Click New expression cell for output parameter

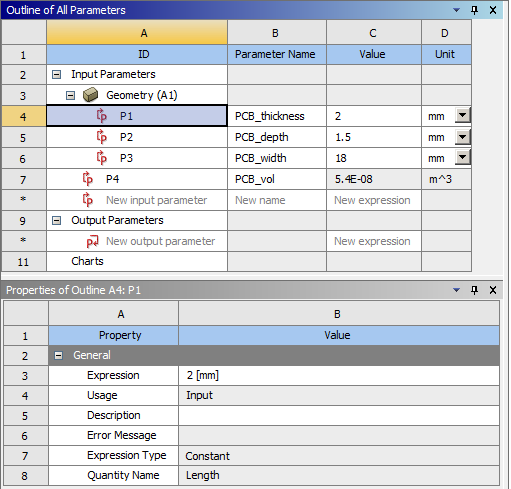coord(374,241)
